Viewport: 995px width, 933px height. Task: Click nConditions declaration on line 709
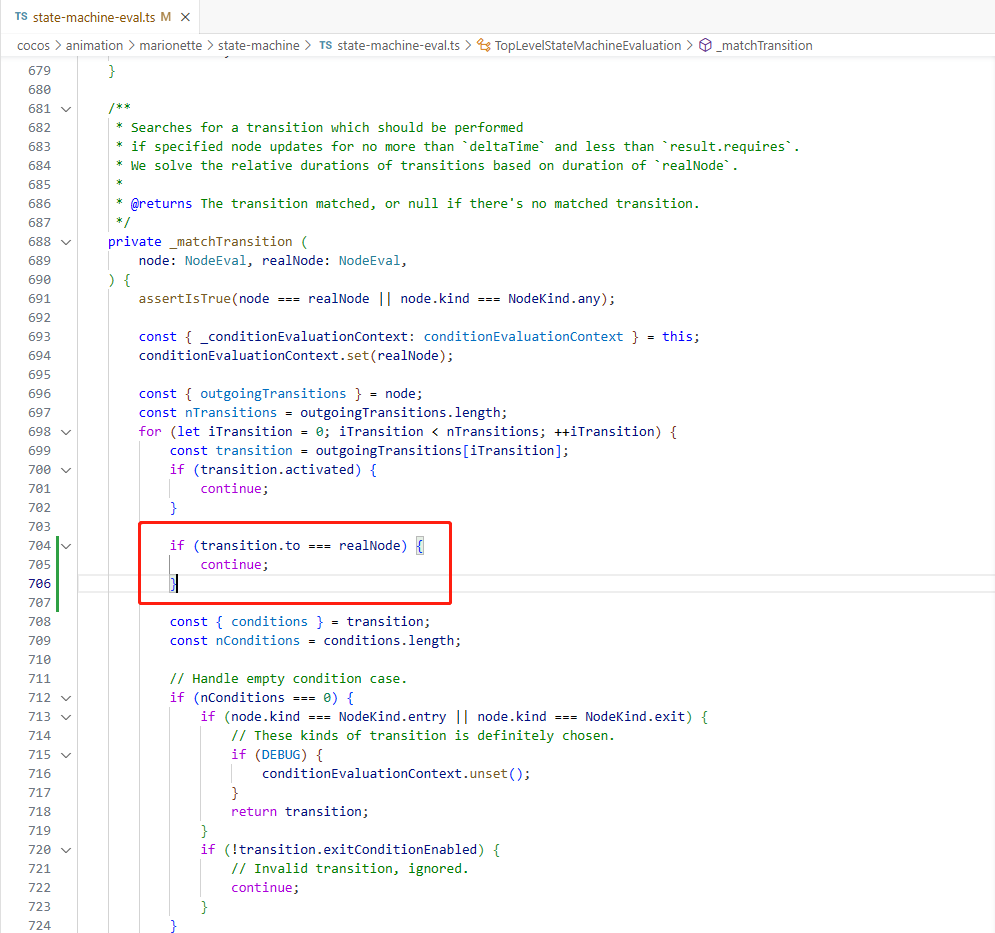coord(257,641)
